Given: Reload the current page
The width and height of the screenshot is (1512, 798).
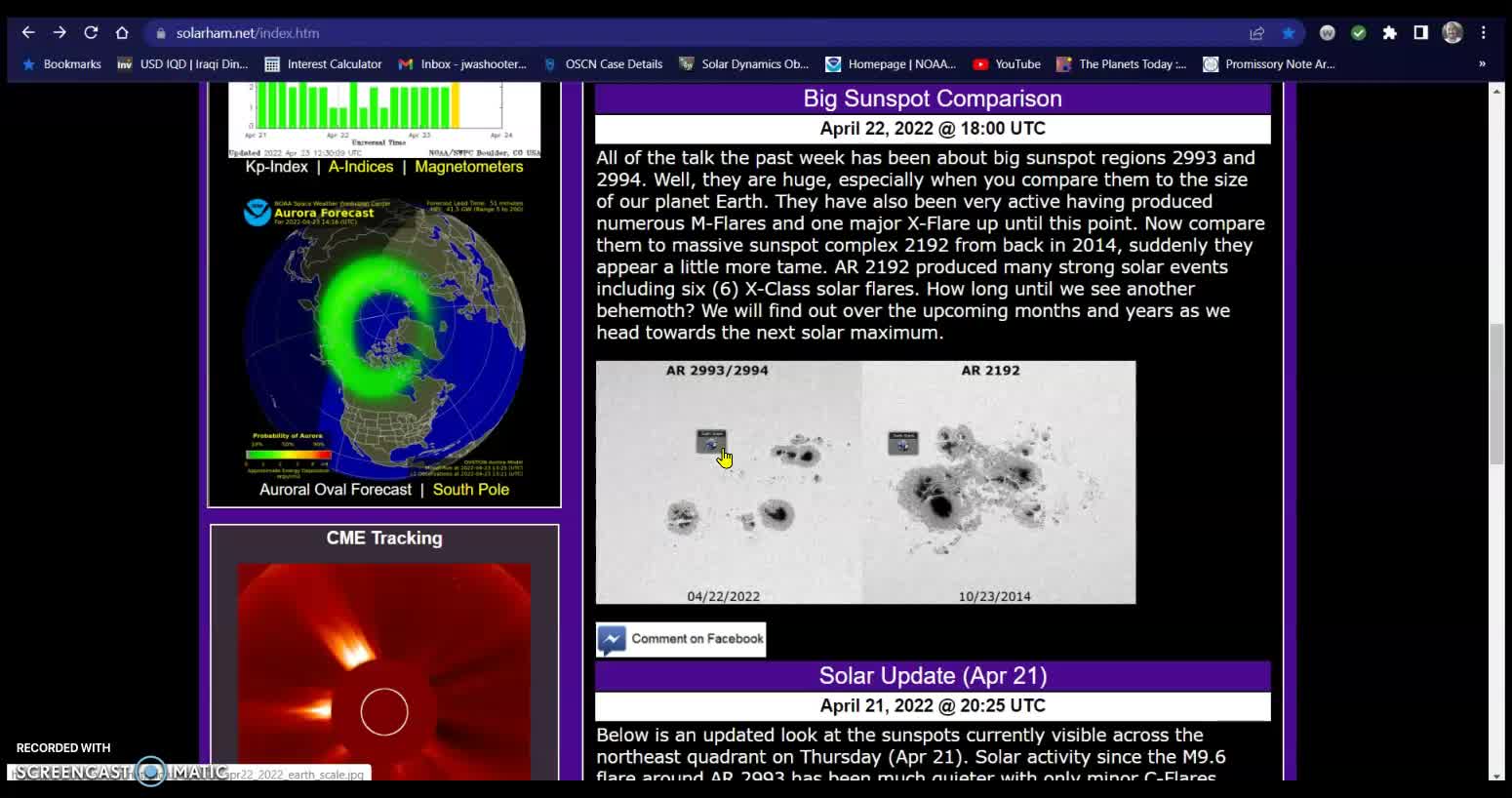Looking at the screenshot, I should pos(91,32).
